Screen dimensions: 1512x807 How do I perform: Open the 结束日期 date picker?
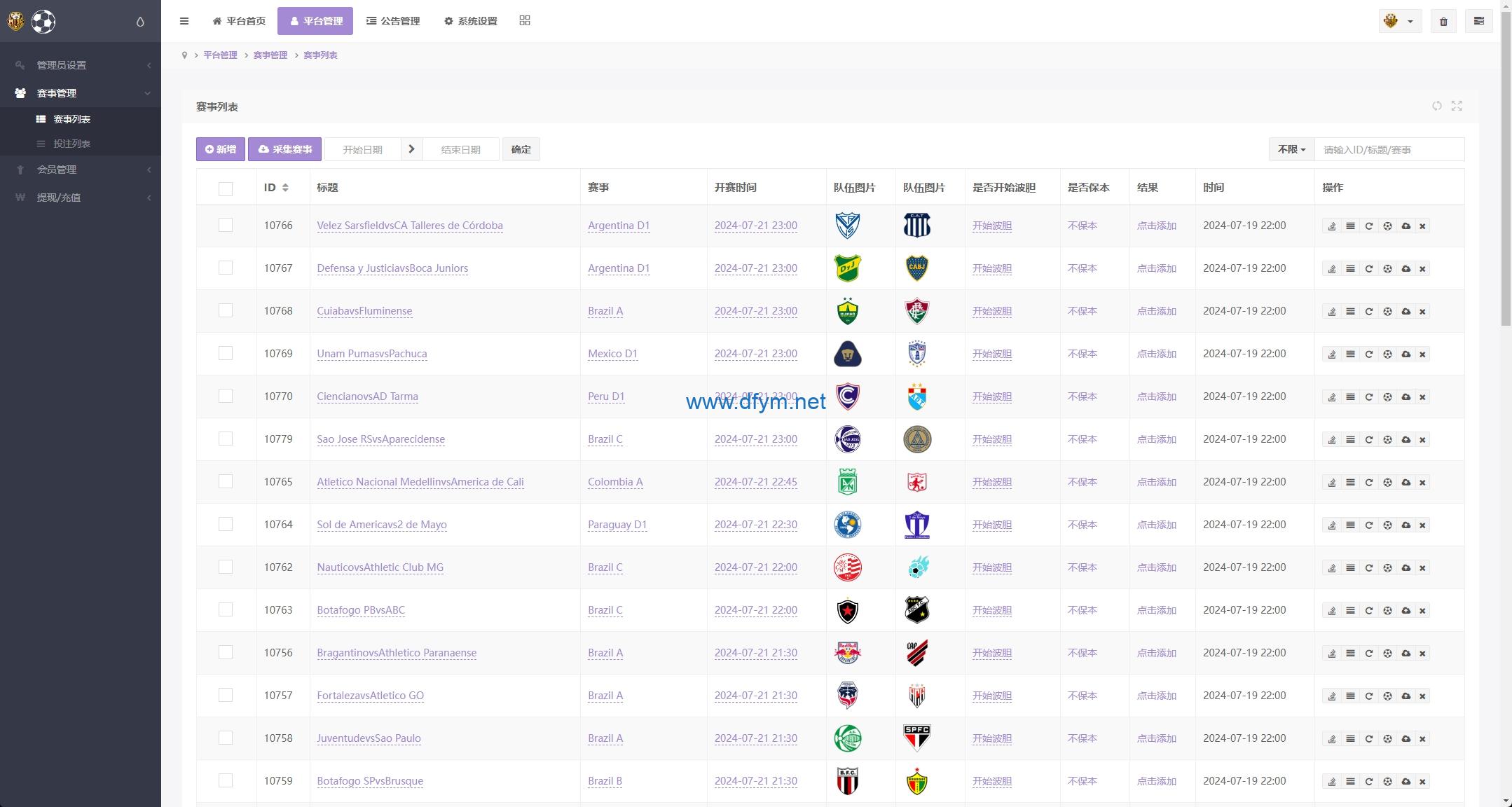tap(460, 149)
